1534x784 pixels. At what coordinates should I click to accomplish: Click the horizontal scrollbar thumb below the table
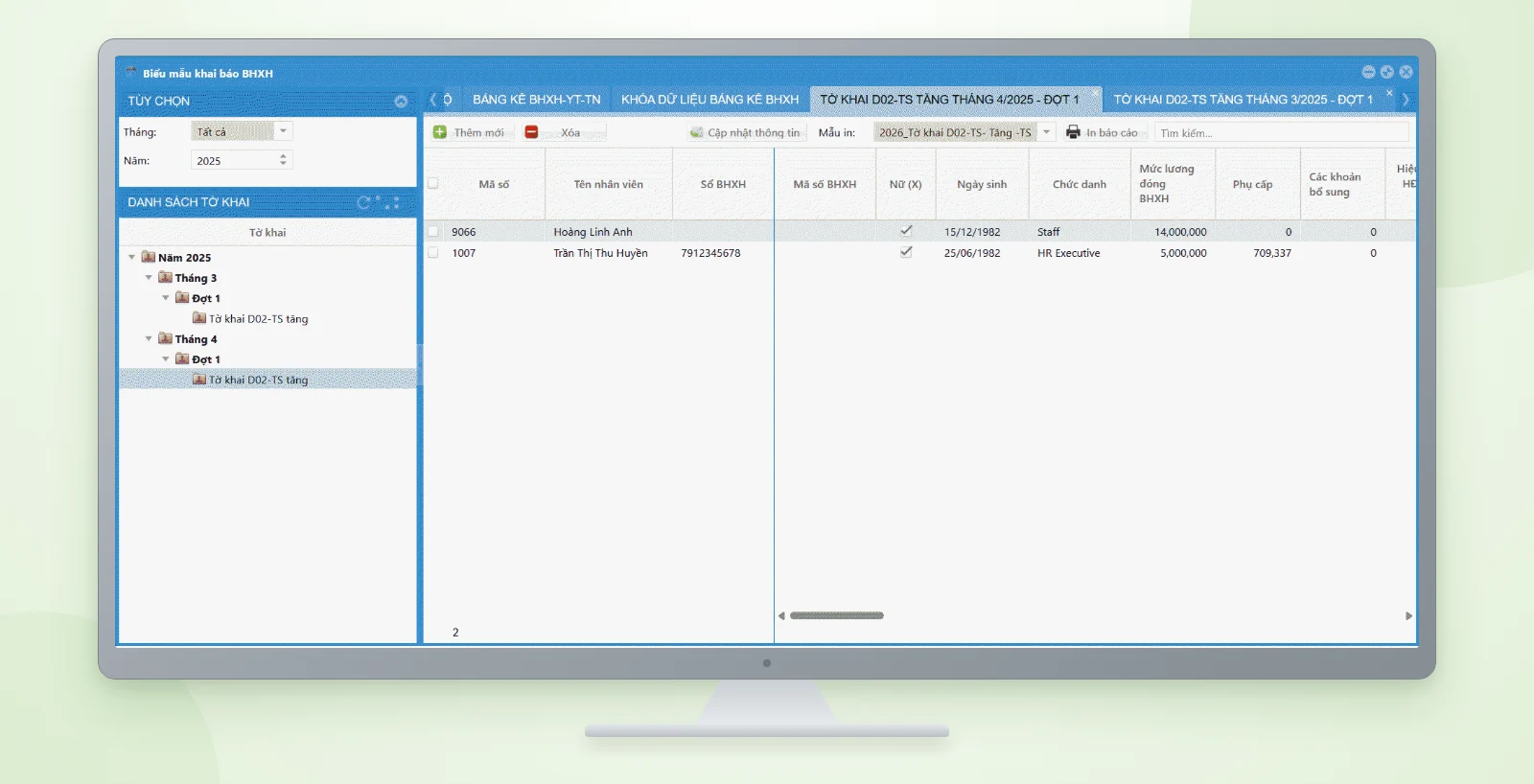pyautogui.click(x=837, y=615)
